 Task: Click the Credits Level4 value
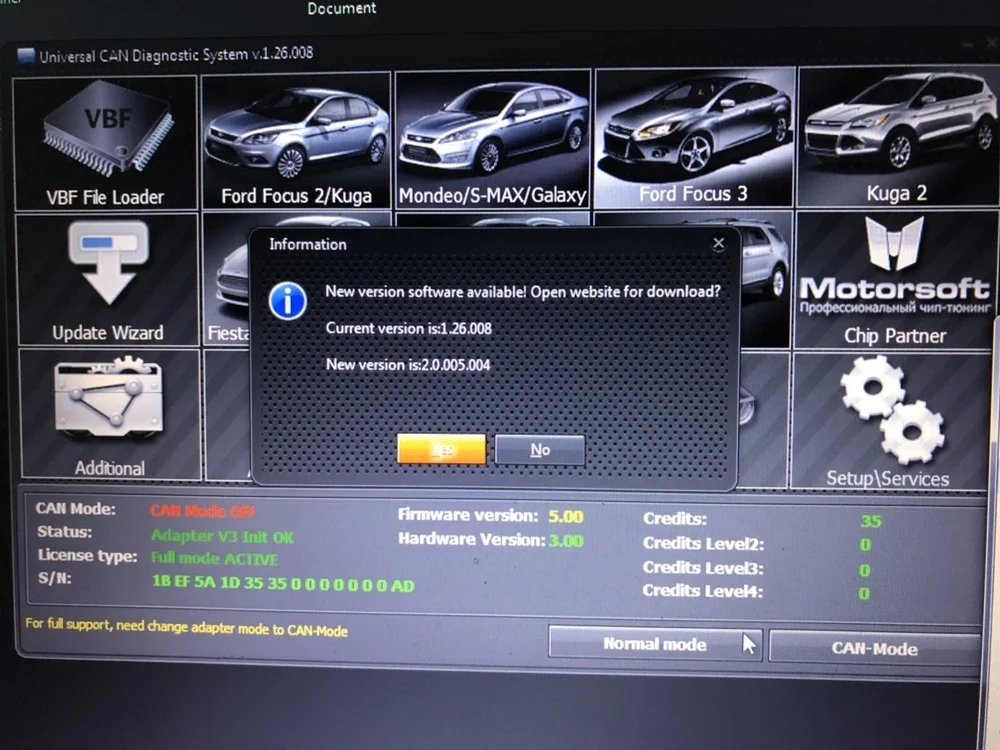click(x=864, y=594)
